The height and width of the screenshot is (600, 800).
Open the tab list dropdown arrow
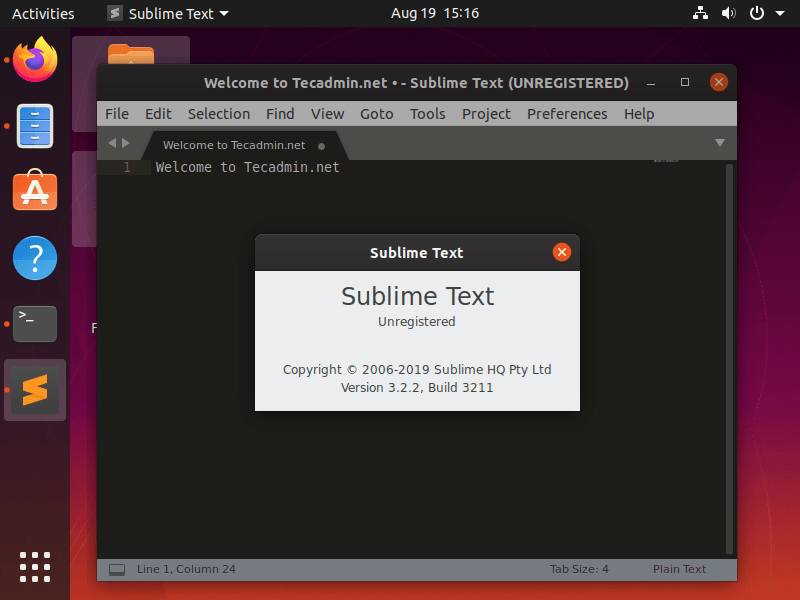tap(719, 143)
